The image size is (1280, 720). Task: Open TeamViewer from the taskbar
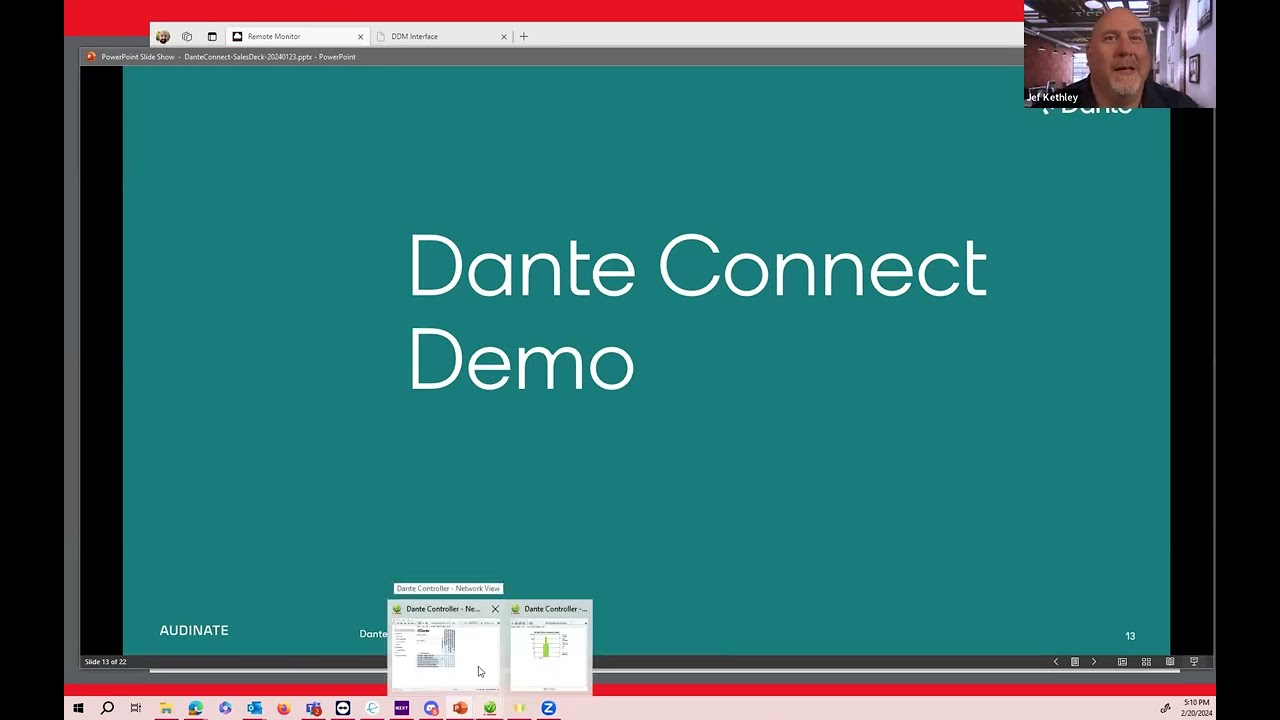343,708
